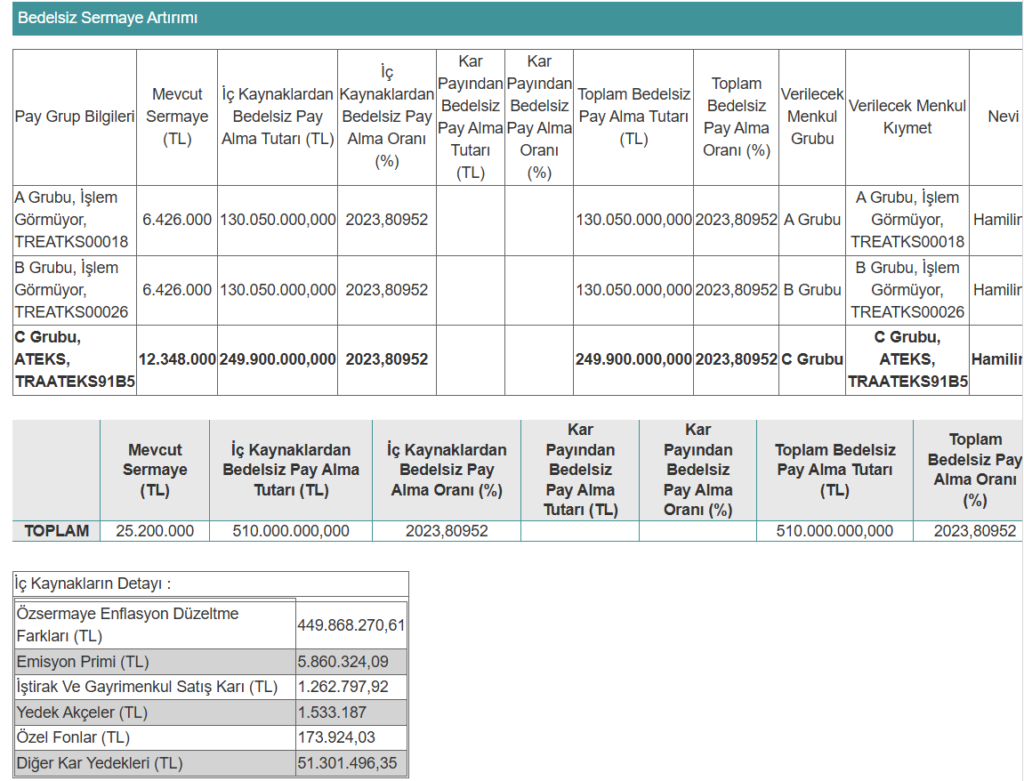Click the Bedelsiz Sermaye Artırımı section header
Image resolution: width=1024 pixels, height=781 pixels.
coord(108,19)
